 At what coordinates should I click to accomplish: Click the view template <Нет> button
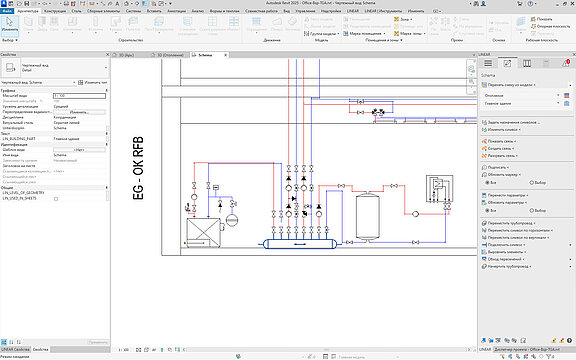[79, 150]
